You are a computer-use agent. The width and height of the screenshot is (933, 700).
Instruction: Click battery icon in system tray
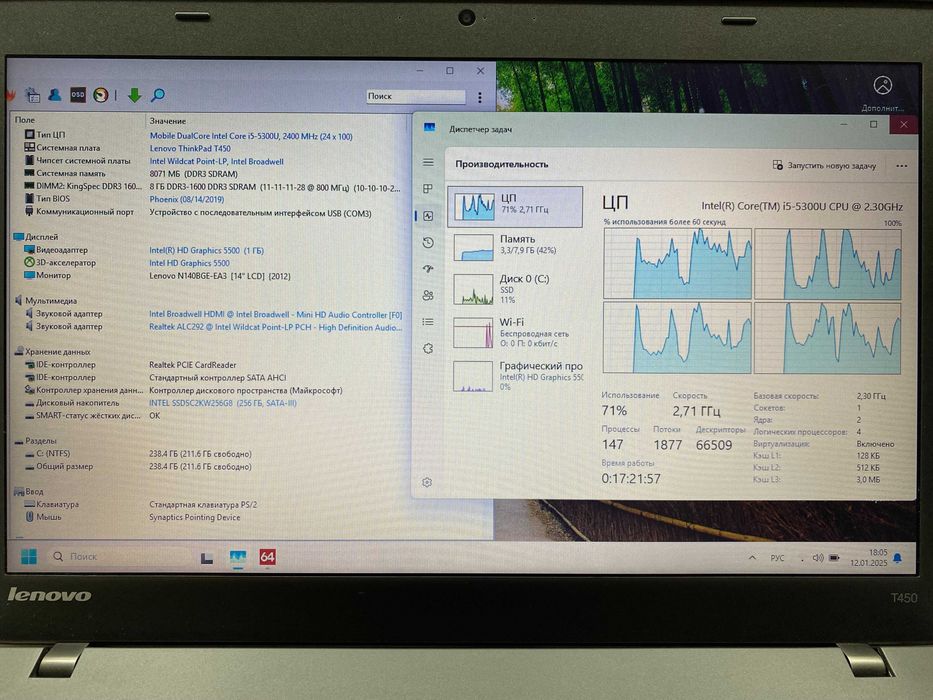click(x=834, y=558)
